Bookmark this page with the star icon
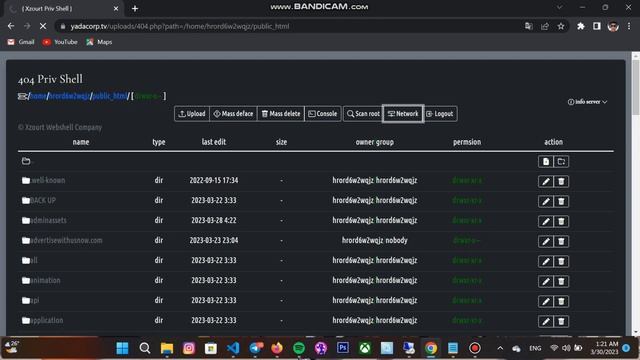Viewport: 640px width, 360px height. 561,26
